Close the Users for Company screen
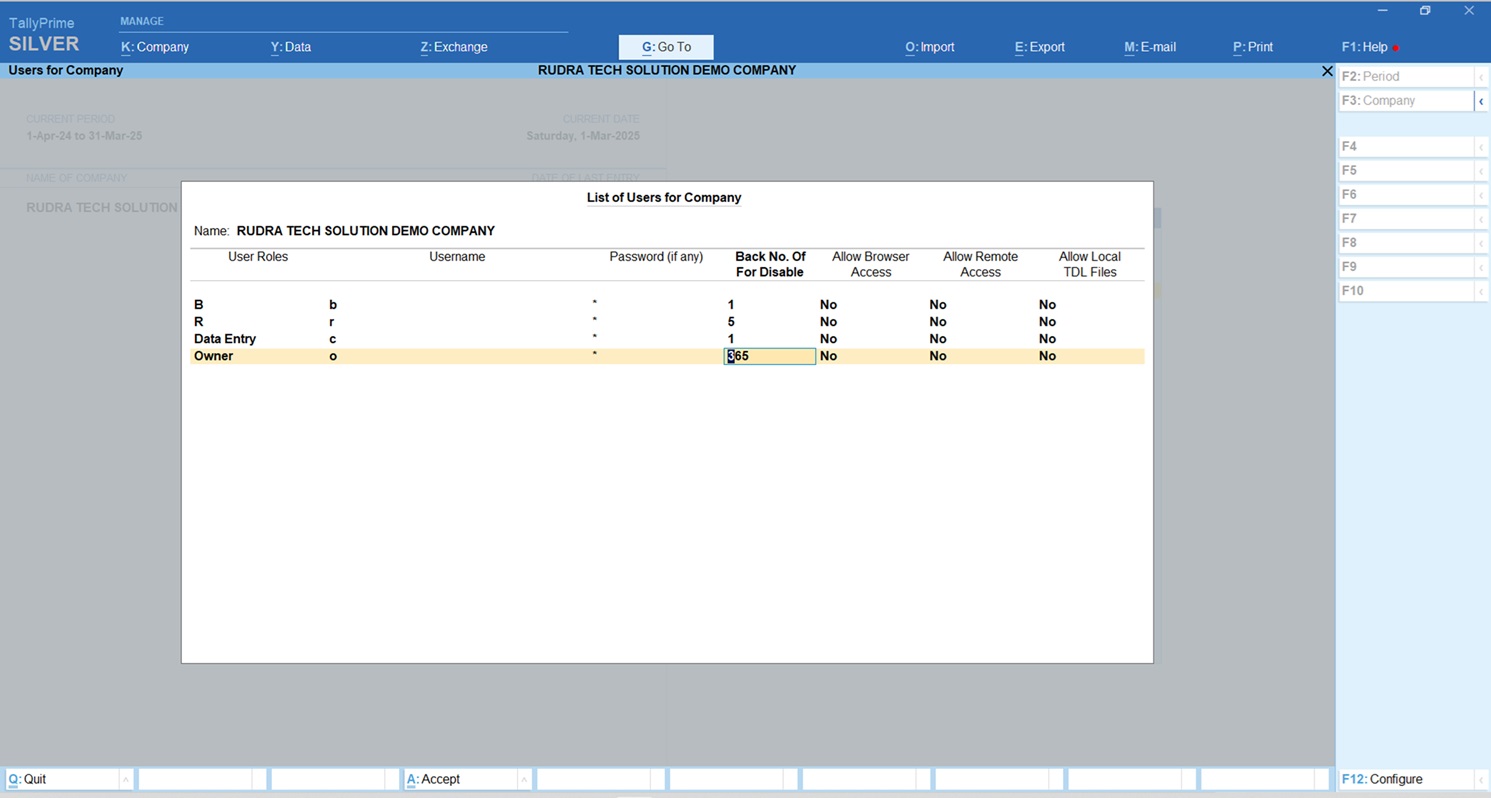Viewport: 1491px width, 798px height. (1327, 71)
